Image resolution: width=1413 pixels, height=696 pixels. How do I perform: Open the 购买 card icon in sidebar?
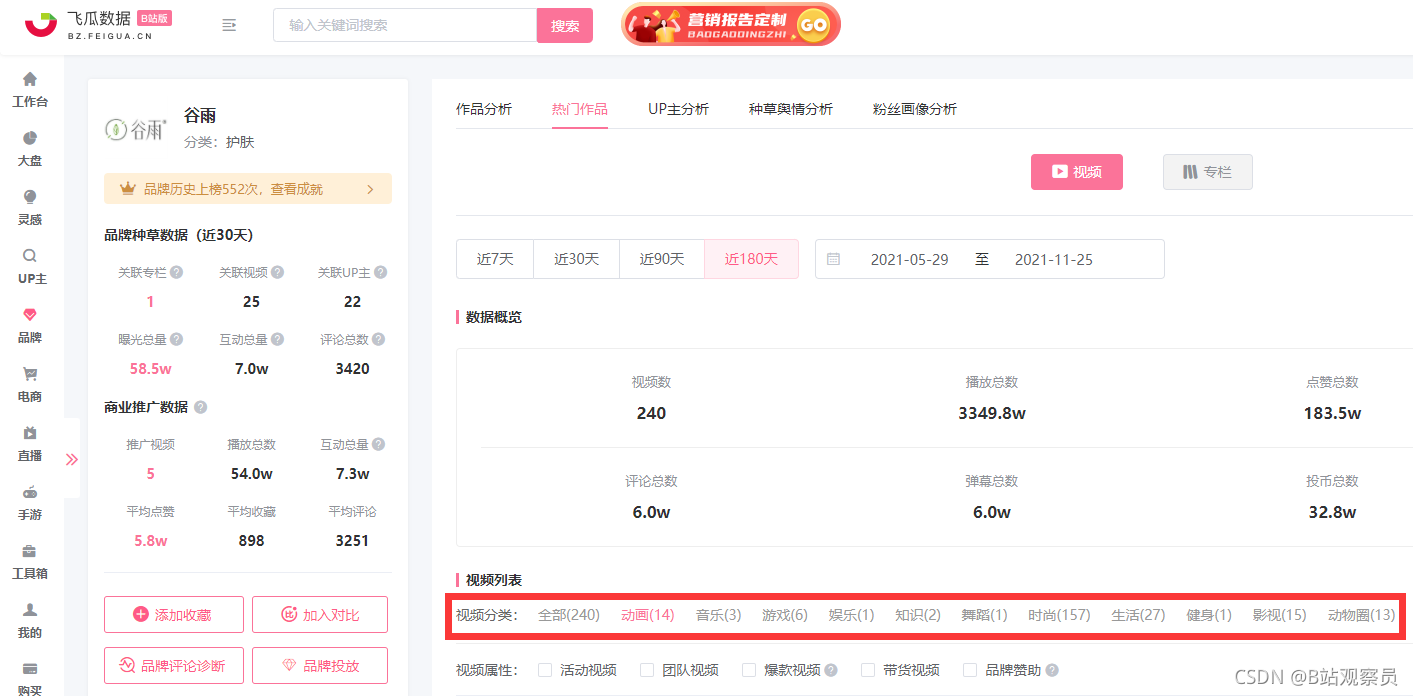pos(30,668)
